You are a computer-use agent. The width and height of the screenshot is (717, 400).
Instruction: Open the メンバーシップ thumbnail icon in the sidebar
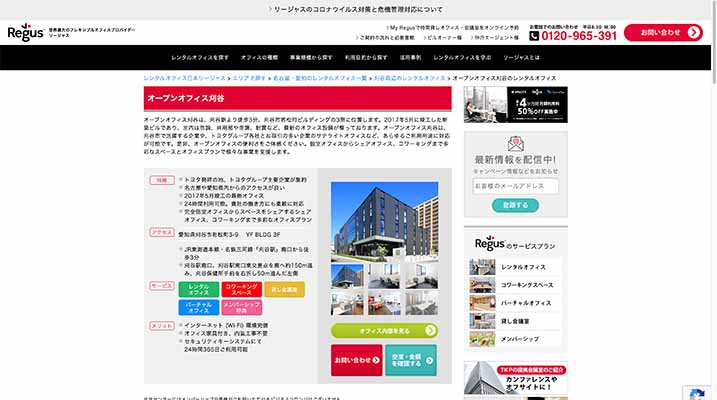pos(482,339)
